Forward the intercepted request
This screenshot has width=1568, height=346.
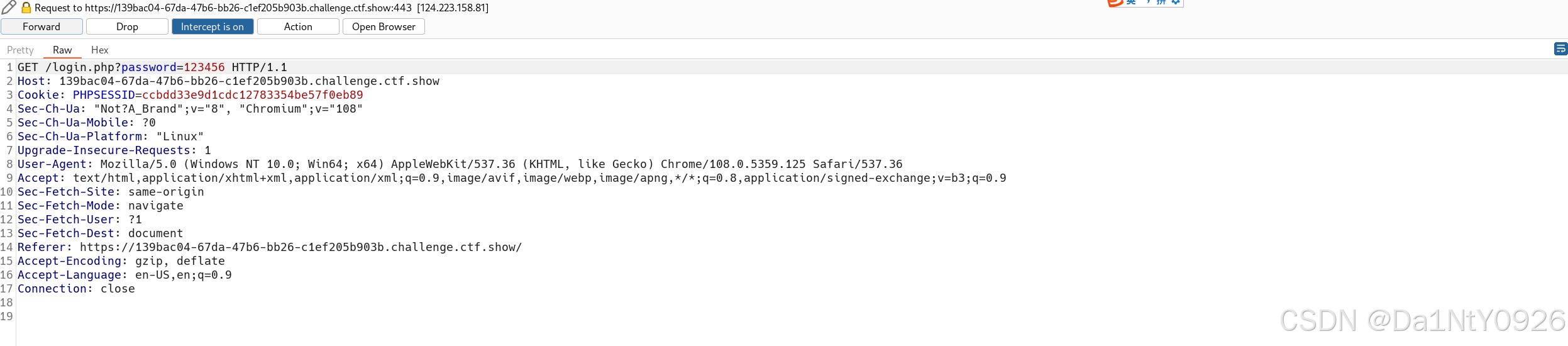[x=41, y=26]
